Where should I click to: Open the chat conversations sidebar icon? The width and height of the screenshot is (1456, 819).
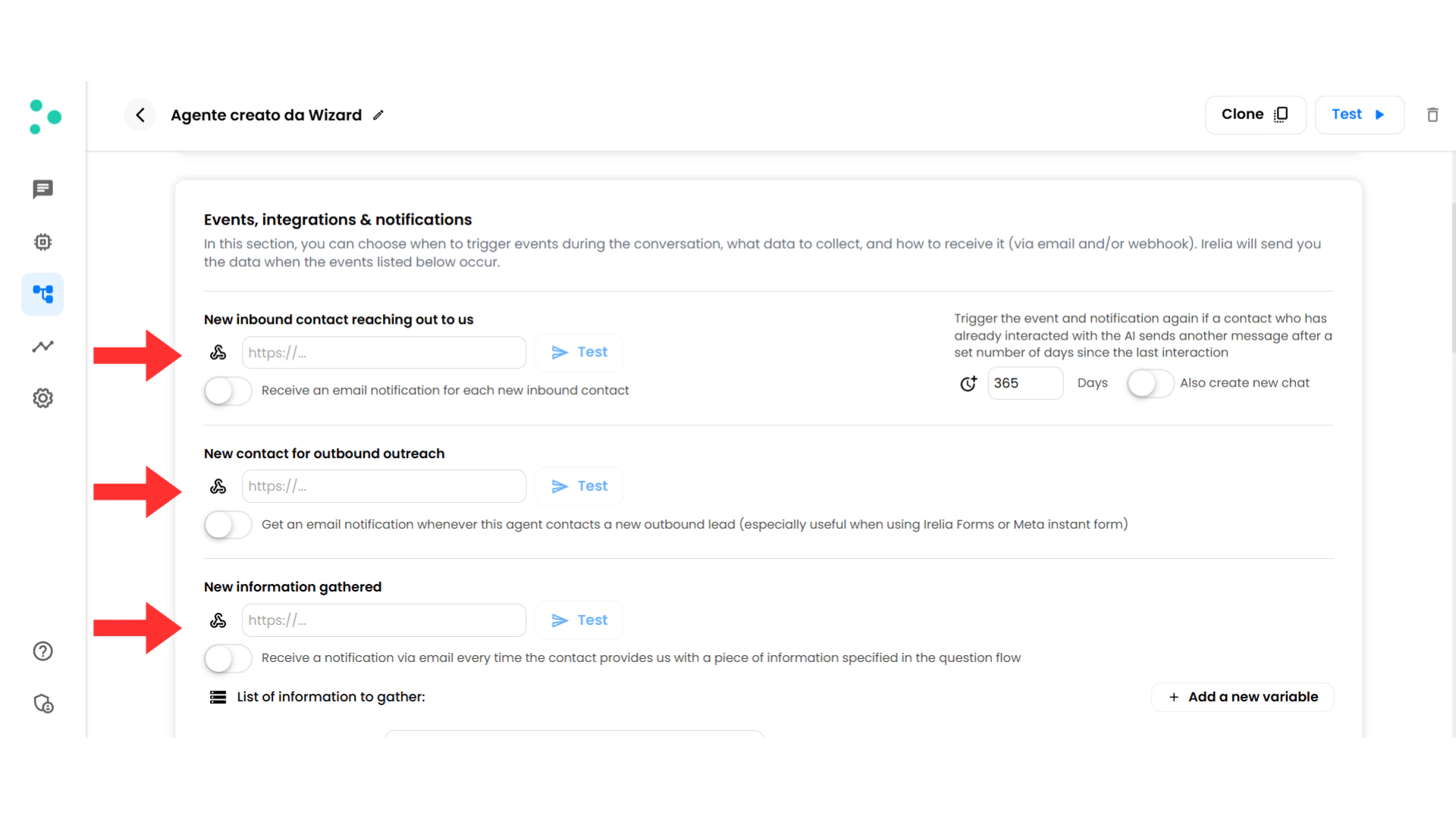[42, 189]
